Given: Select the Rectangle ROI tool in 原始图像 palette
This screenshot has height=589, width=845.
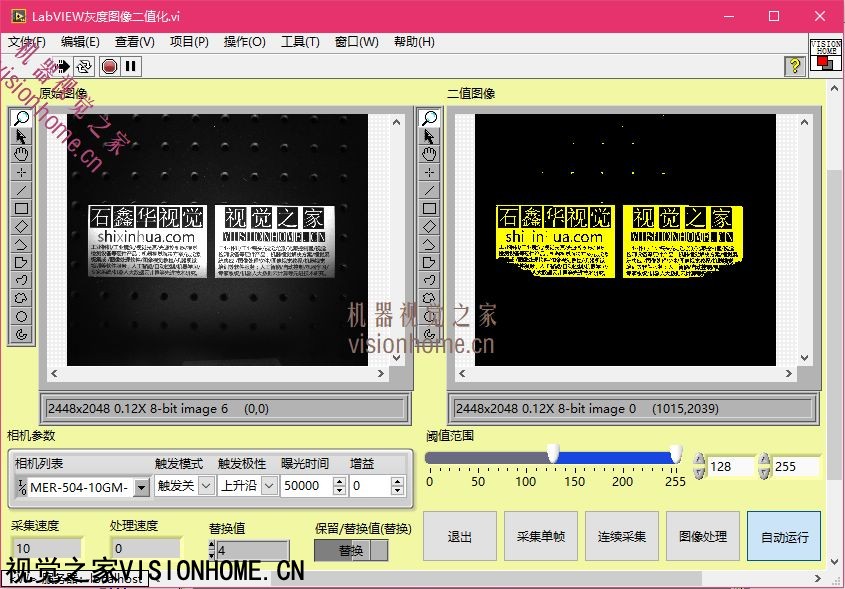Looking at the screenshot, I should (21, 208).
